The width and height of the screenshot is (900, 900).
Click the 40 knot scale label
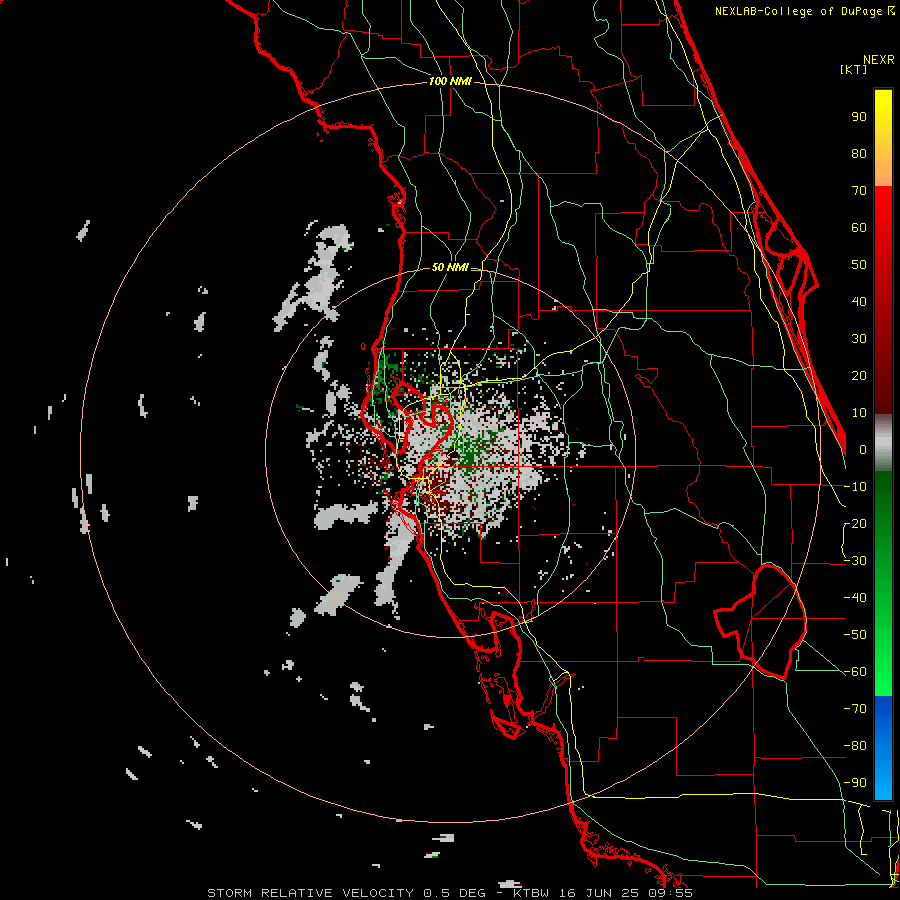859,301
